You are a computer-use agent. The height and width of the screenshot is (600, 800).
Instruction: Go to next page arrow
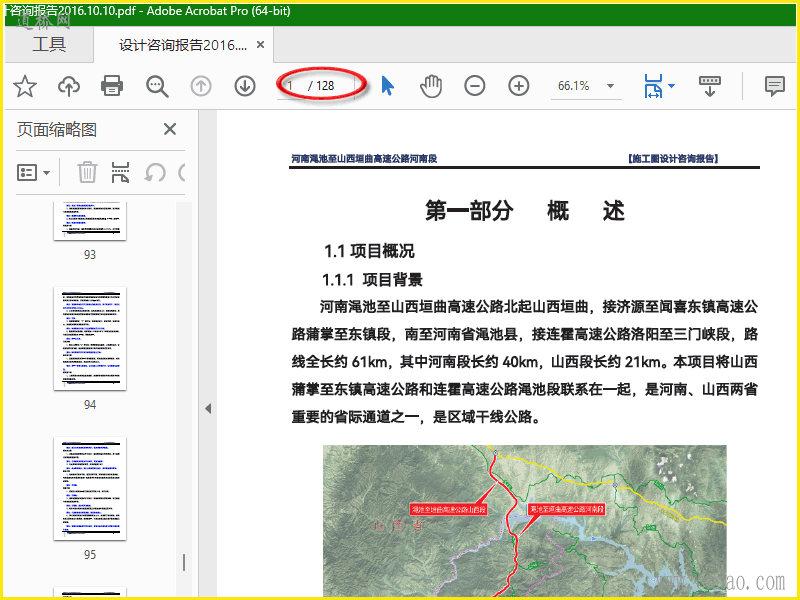pyautogui.click(x=245, y=86)
